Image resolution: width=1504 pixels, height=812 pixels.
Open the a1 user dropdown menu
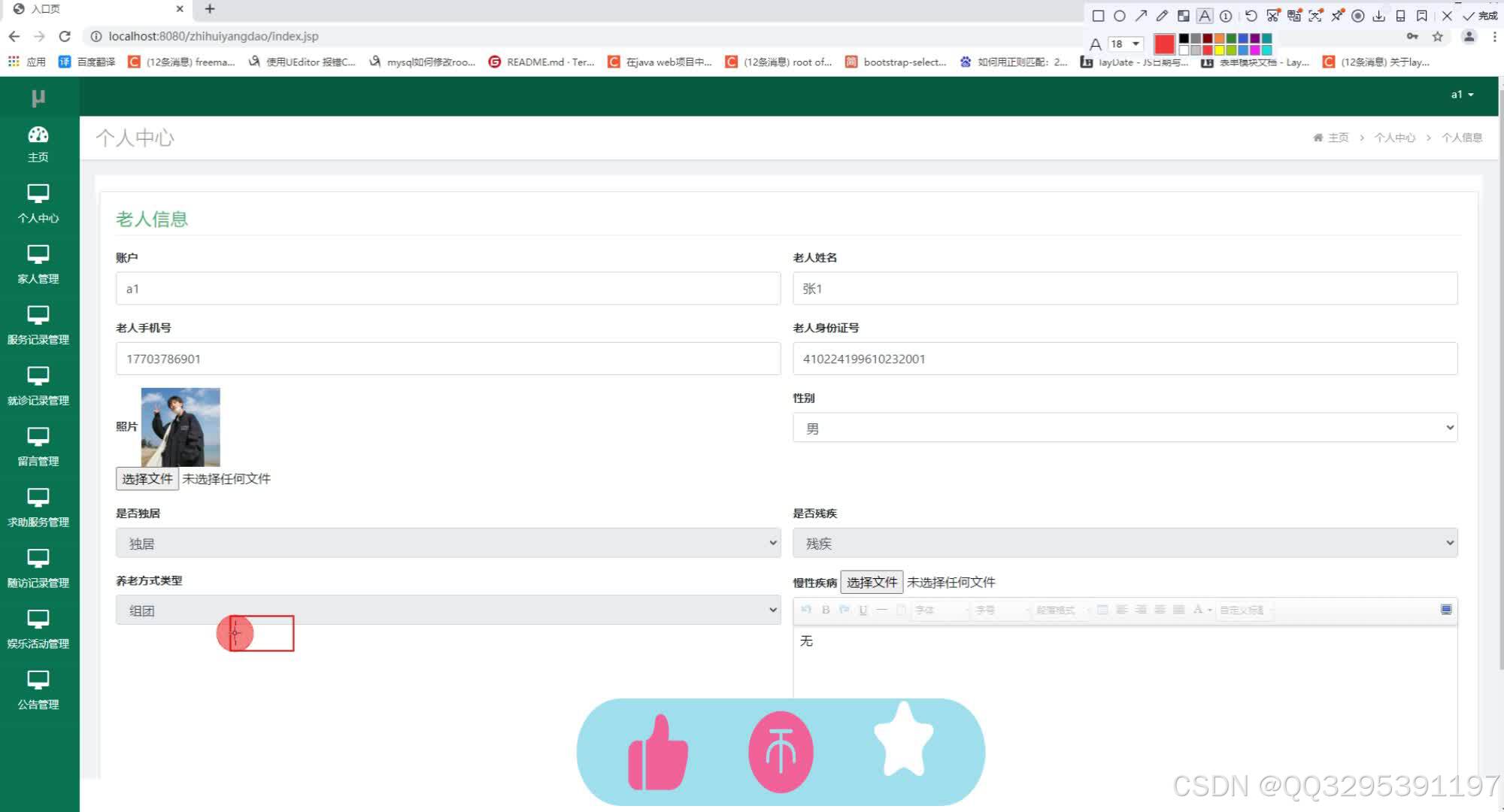[x=1462, y=95]
